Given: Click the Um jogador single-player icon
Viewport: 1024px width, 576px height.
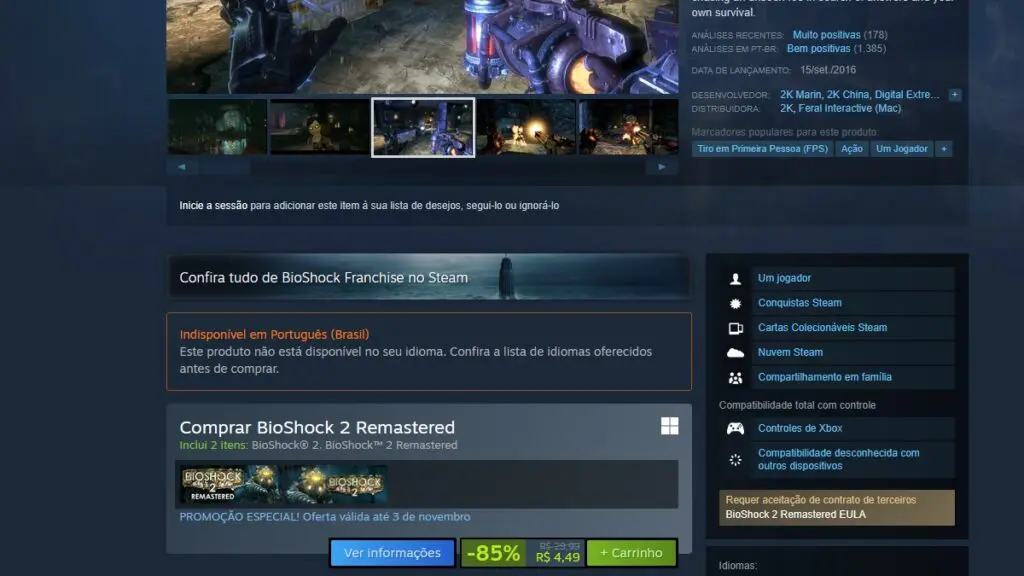Looking at the screenshot, I should coord(736,279).
